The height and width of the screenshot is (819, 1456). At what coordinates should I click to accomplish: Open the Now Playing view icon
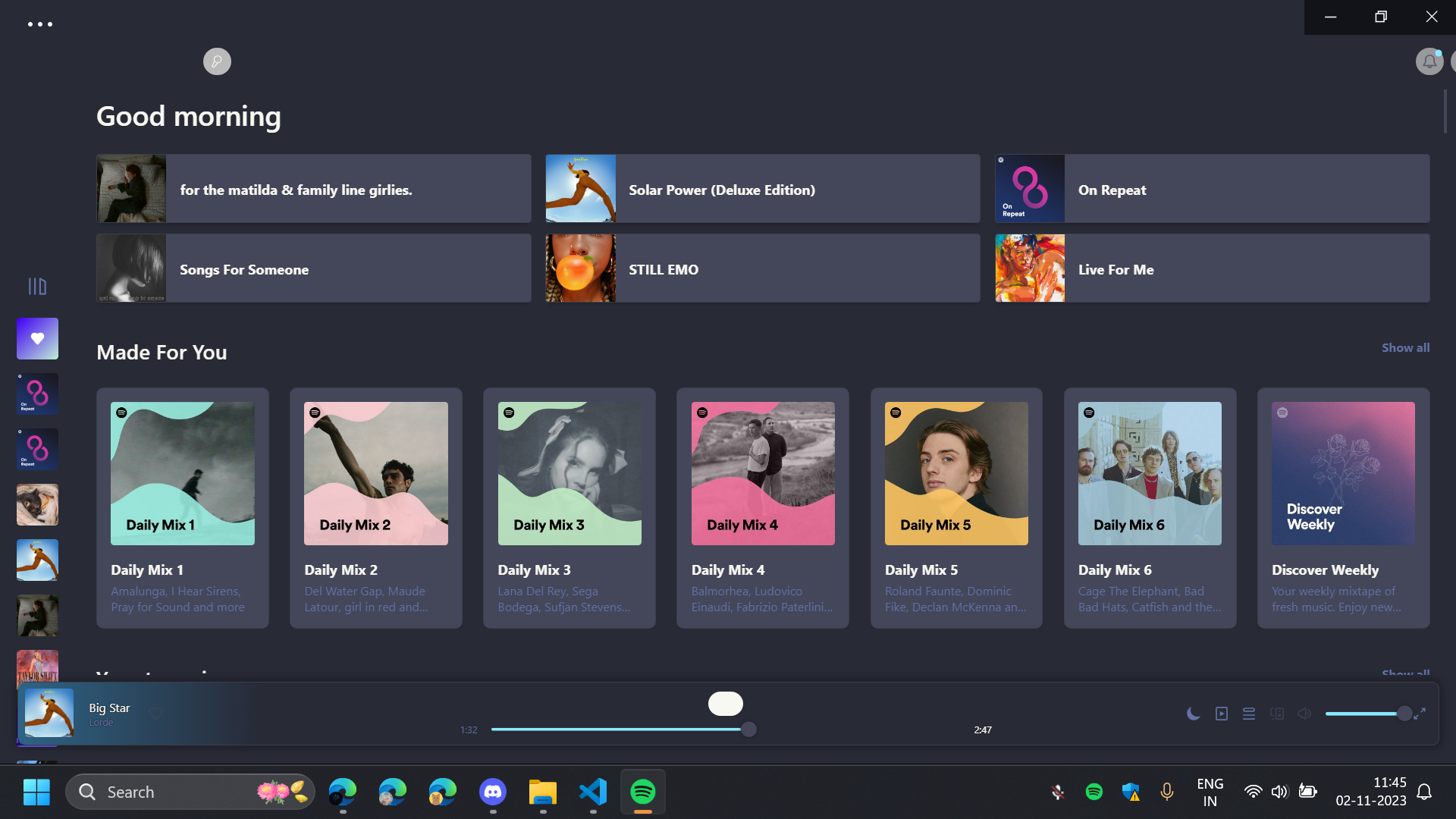coord(1221,714)
